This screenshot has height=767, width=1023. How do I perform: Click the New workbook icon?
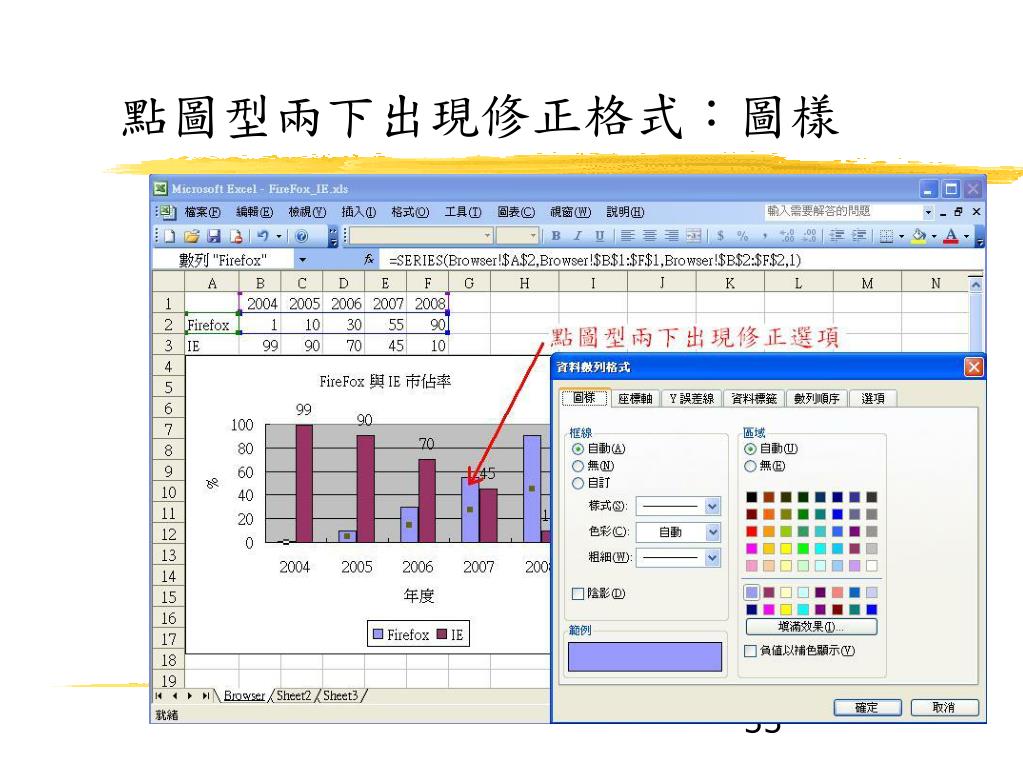[170, 236]
